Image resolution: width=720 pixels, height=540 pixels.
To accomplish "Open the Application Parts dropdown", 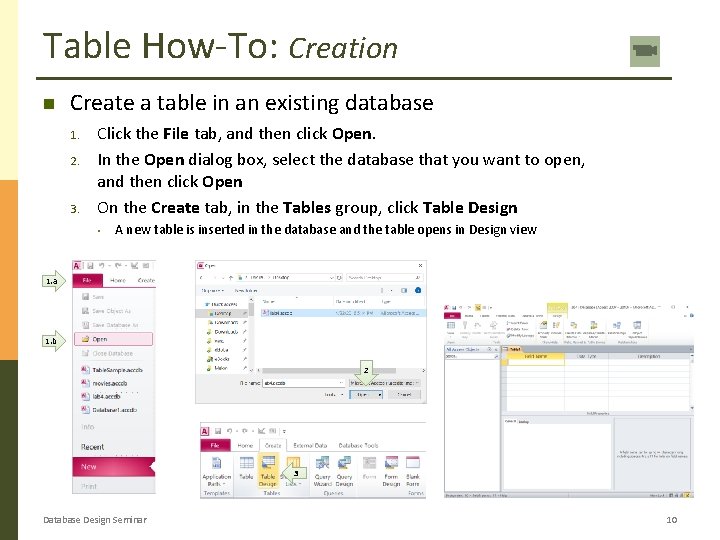I will click(x=216, y=471).
